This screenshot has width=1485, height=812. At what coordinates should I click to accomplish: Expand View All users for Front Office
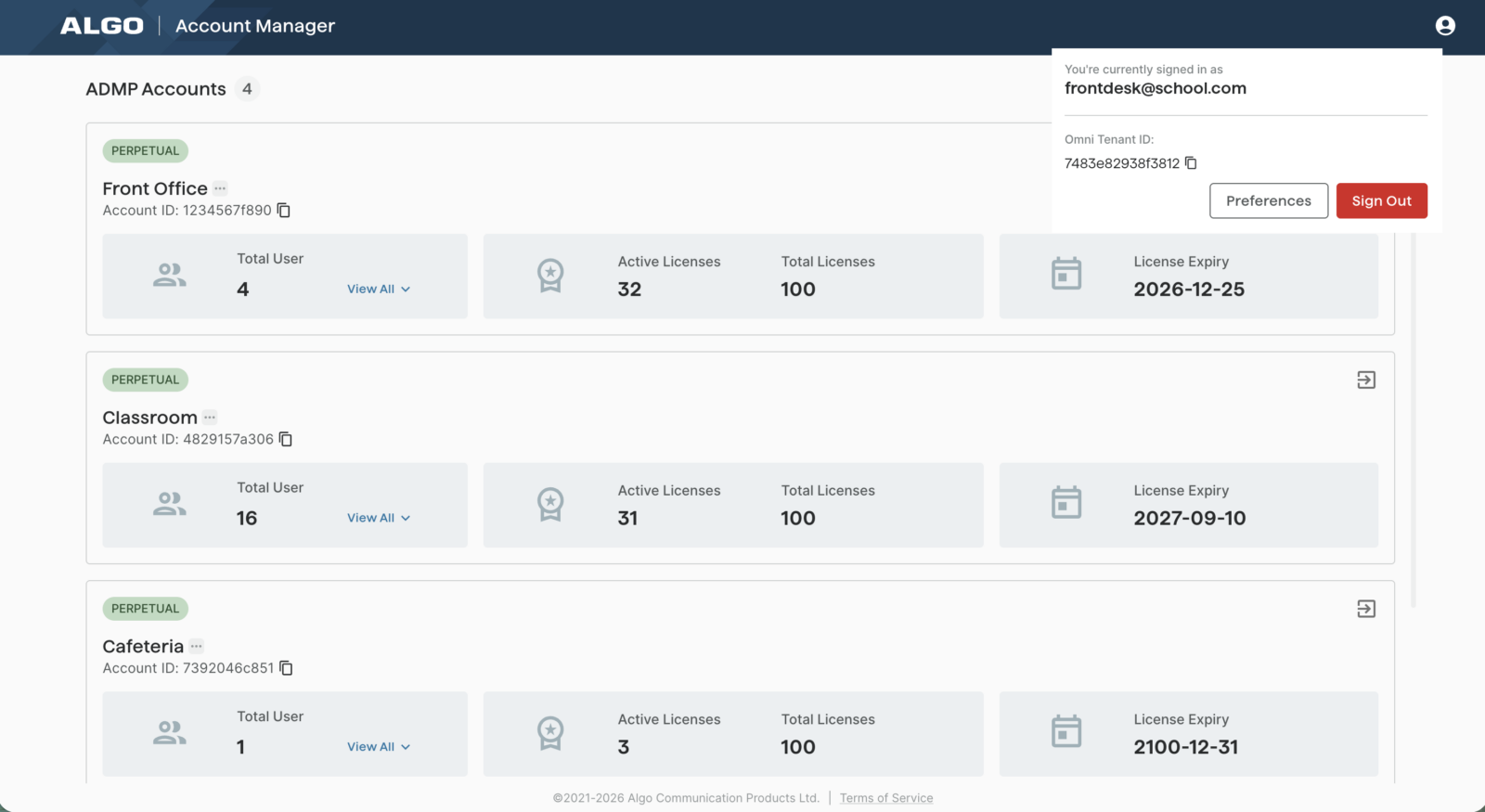click(379, 289)
